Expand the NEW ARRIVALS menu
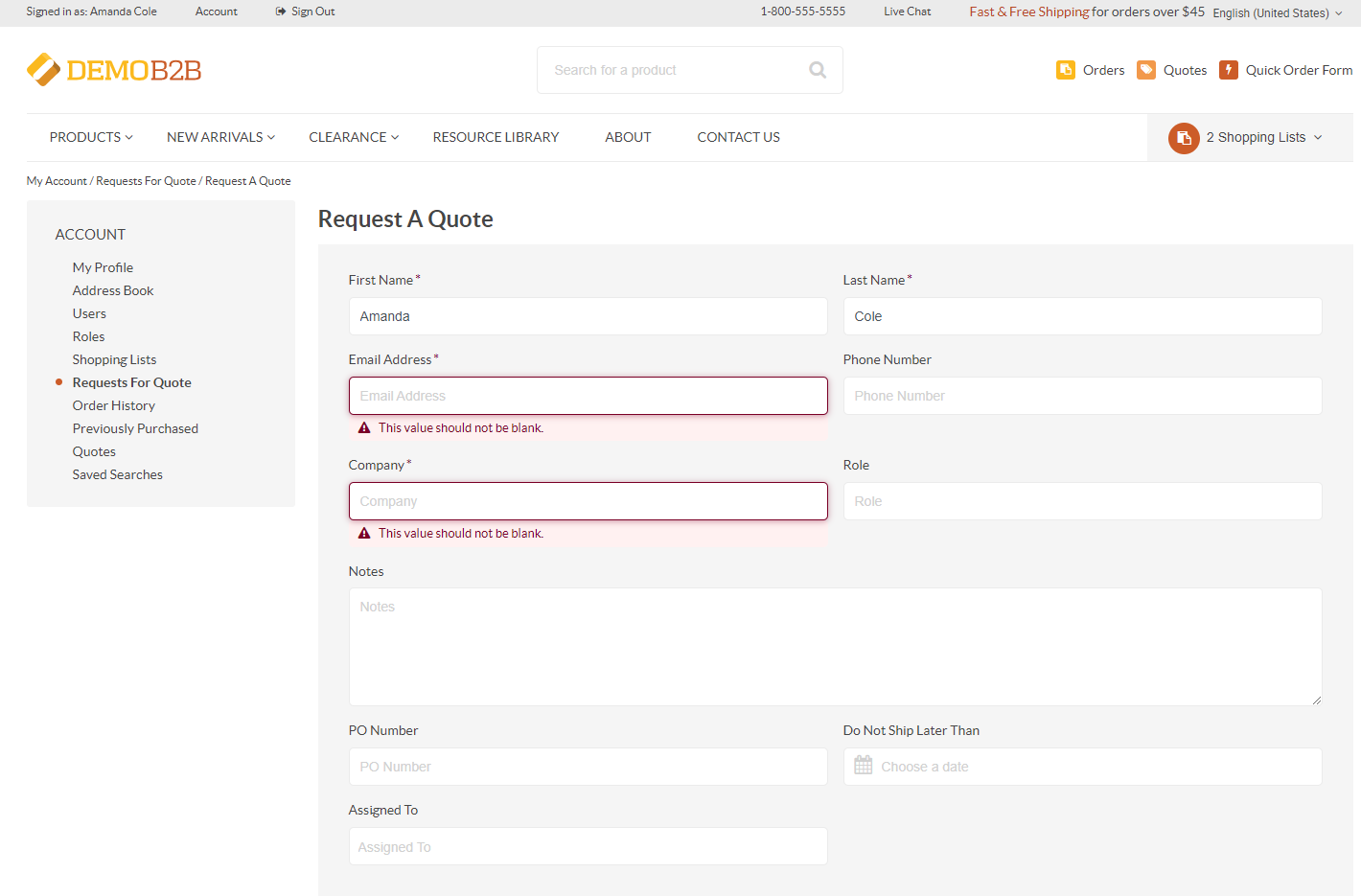The height and width of the screenshot is (896, 1361). point(221,137)
